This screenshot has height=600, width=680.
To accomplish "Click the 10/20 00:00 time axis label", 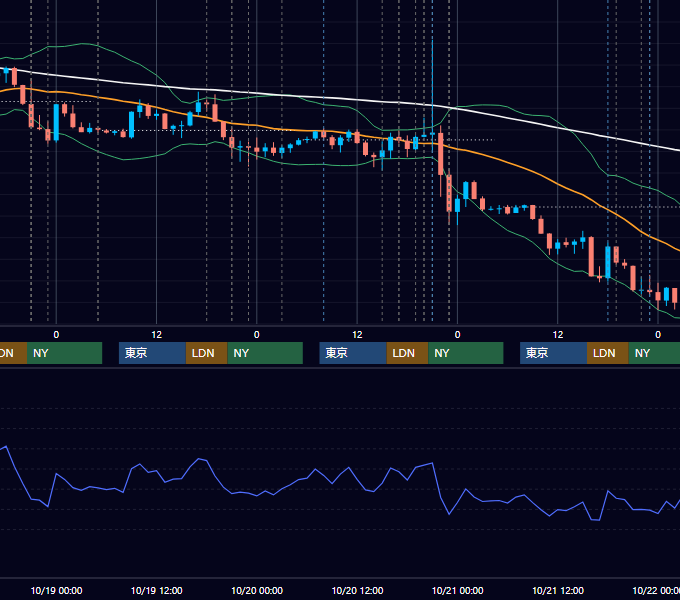I will tap(257, 590).
